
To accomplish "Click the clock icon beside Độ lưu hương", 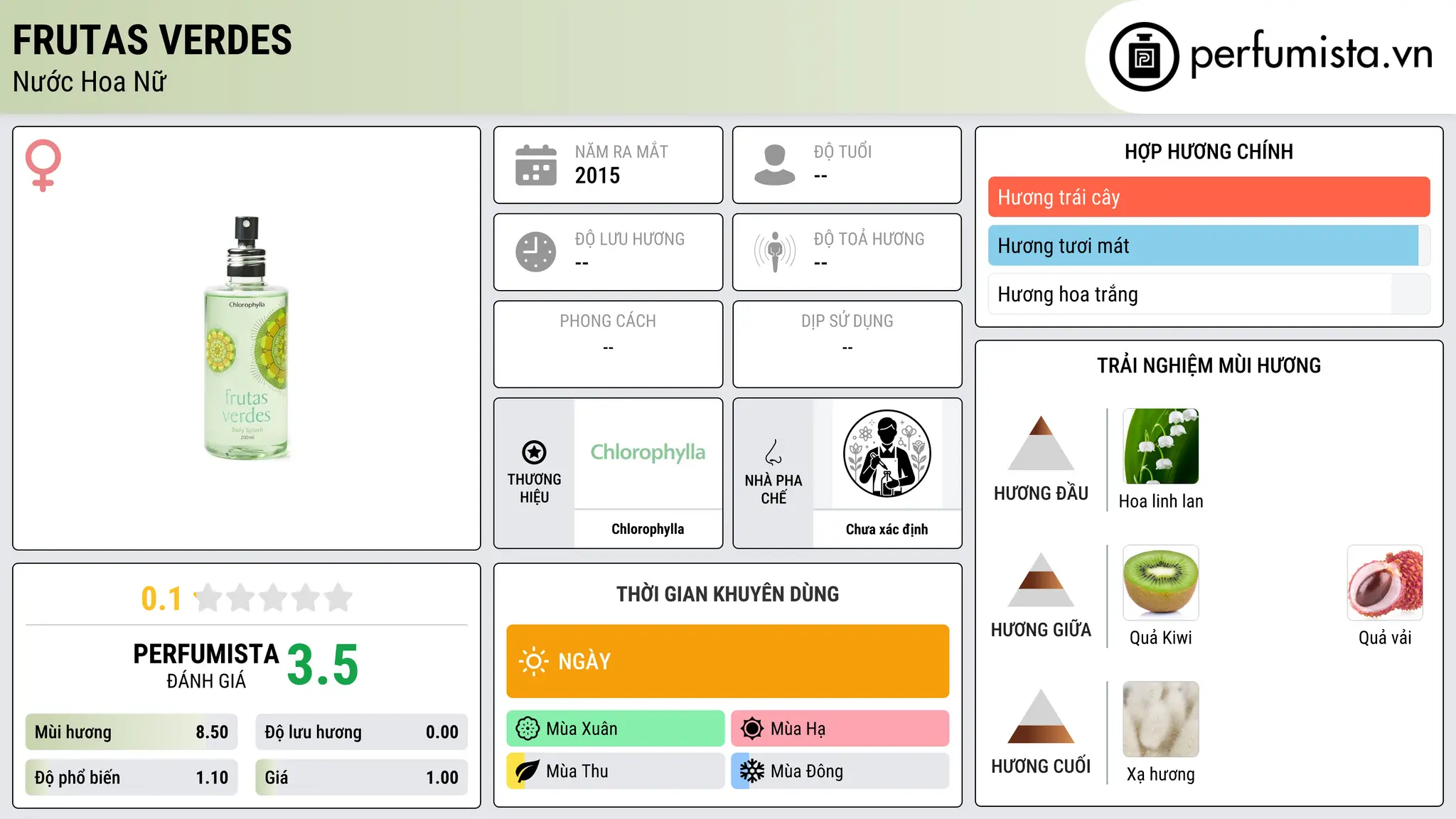I will [x=536, y=252].
